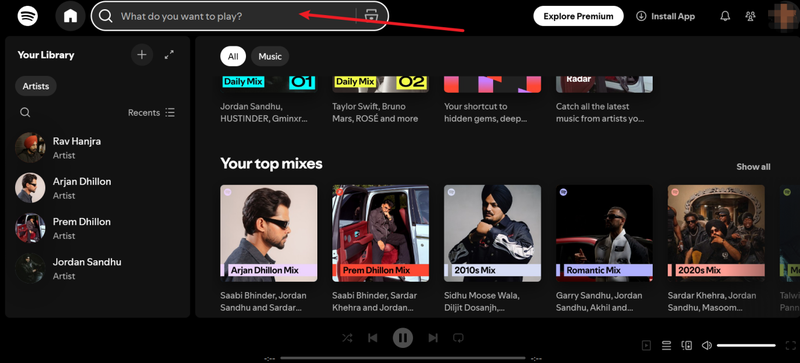Screen dimensions: 800x363
Task: Open Arjan Dhillon Mix cover
Action: (269, 233)
